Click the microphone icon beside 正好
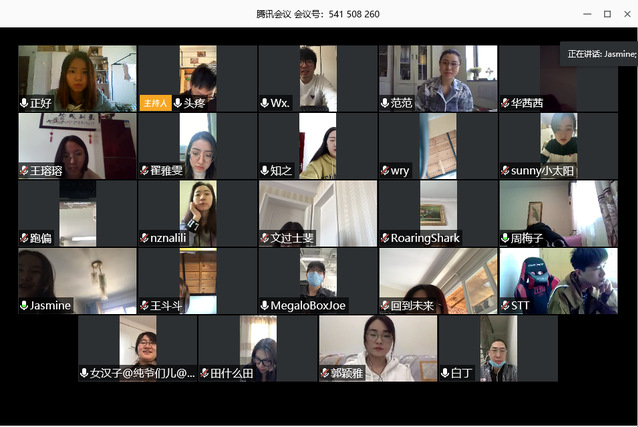 24,103
